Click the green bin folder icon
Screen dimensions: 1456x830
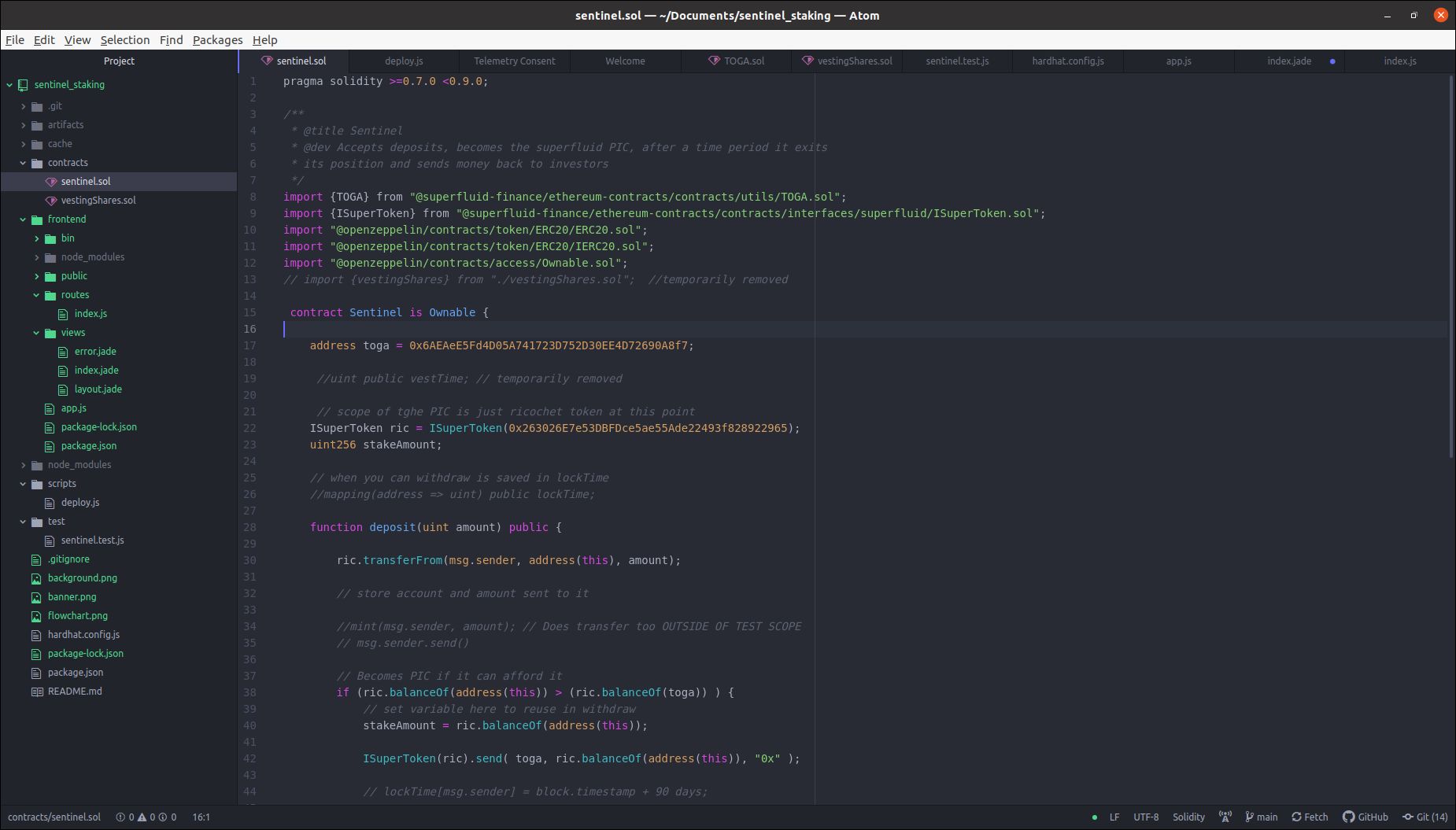[x=50, y=238]
